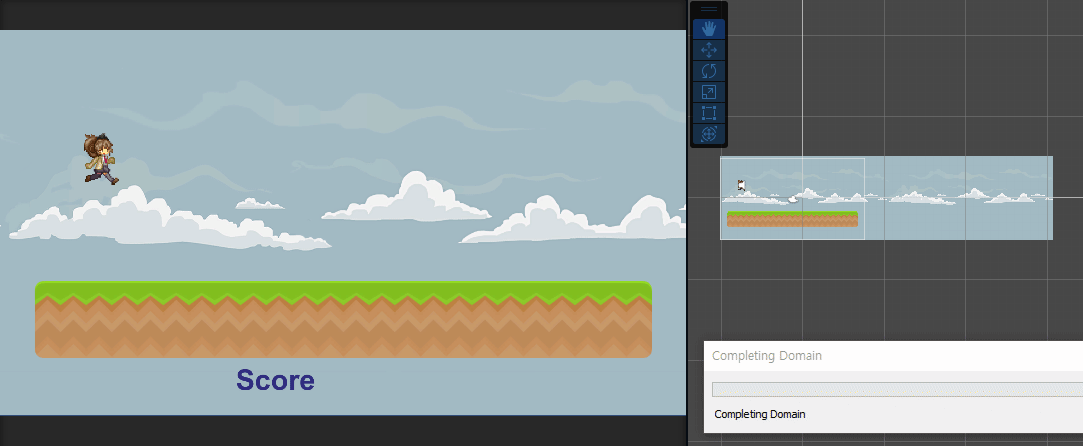This screenshot has height=446, width=1083.
Task: Click the Score text in Game view
Action: tap(276, 380)
